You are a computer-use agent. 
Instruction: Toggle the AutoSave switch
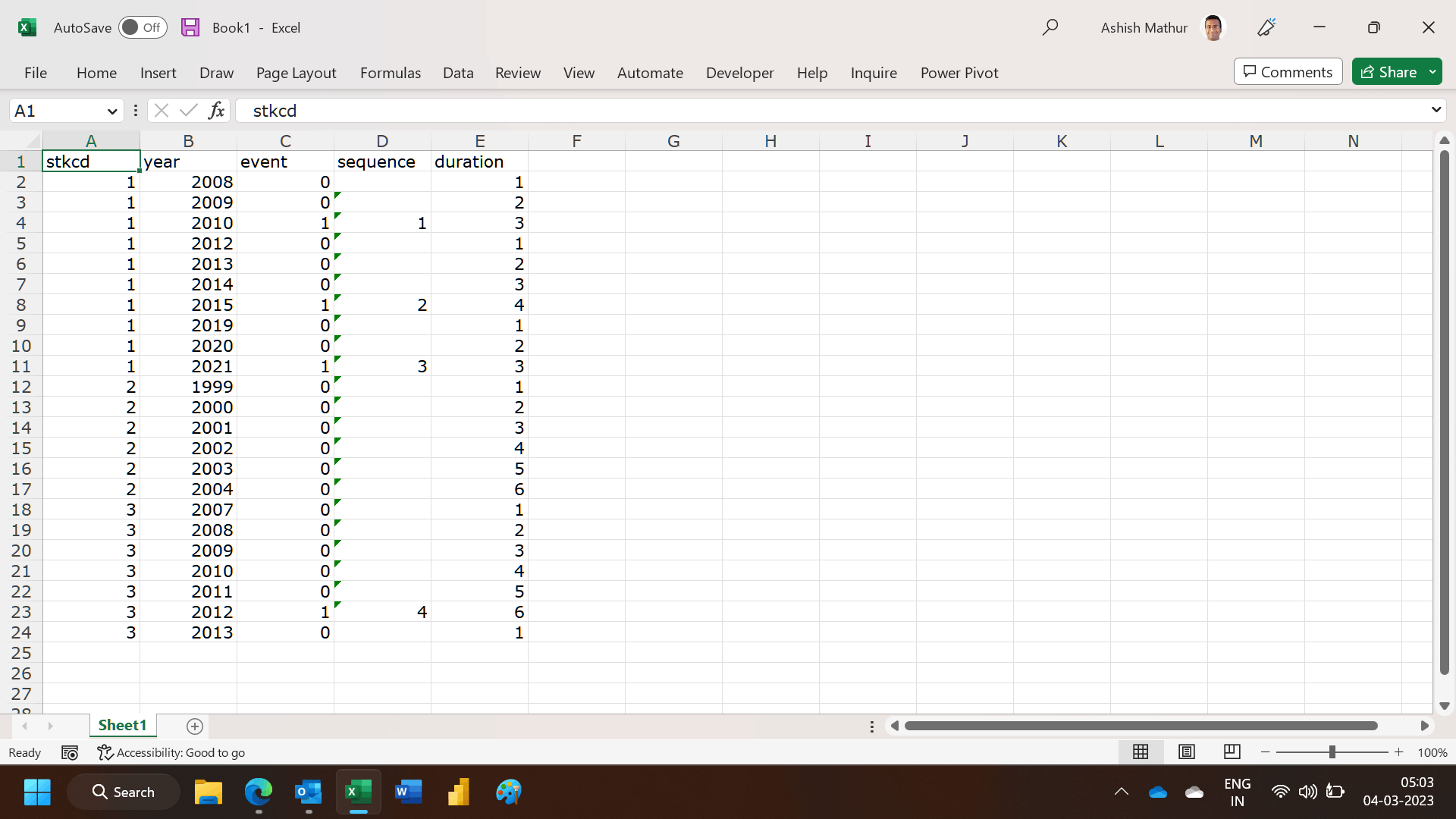click(143, 27)
